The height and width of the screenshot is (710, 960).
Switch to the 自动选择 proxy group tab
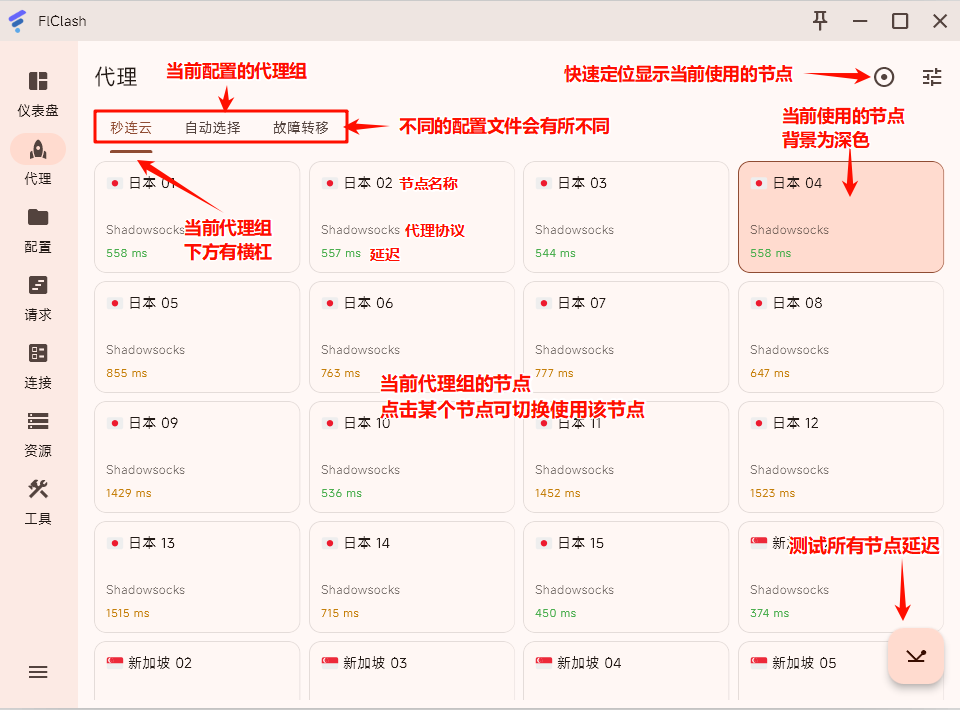[x=212, y=128]
